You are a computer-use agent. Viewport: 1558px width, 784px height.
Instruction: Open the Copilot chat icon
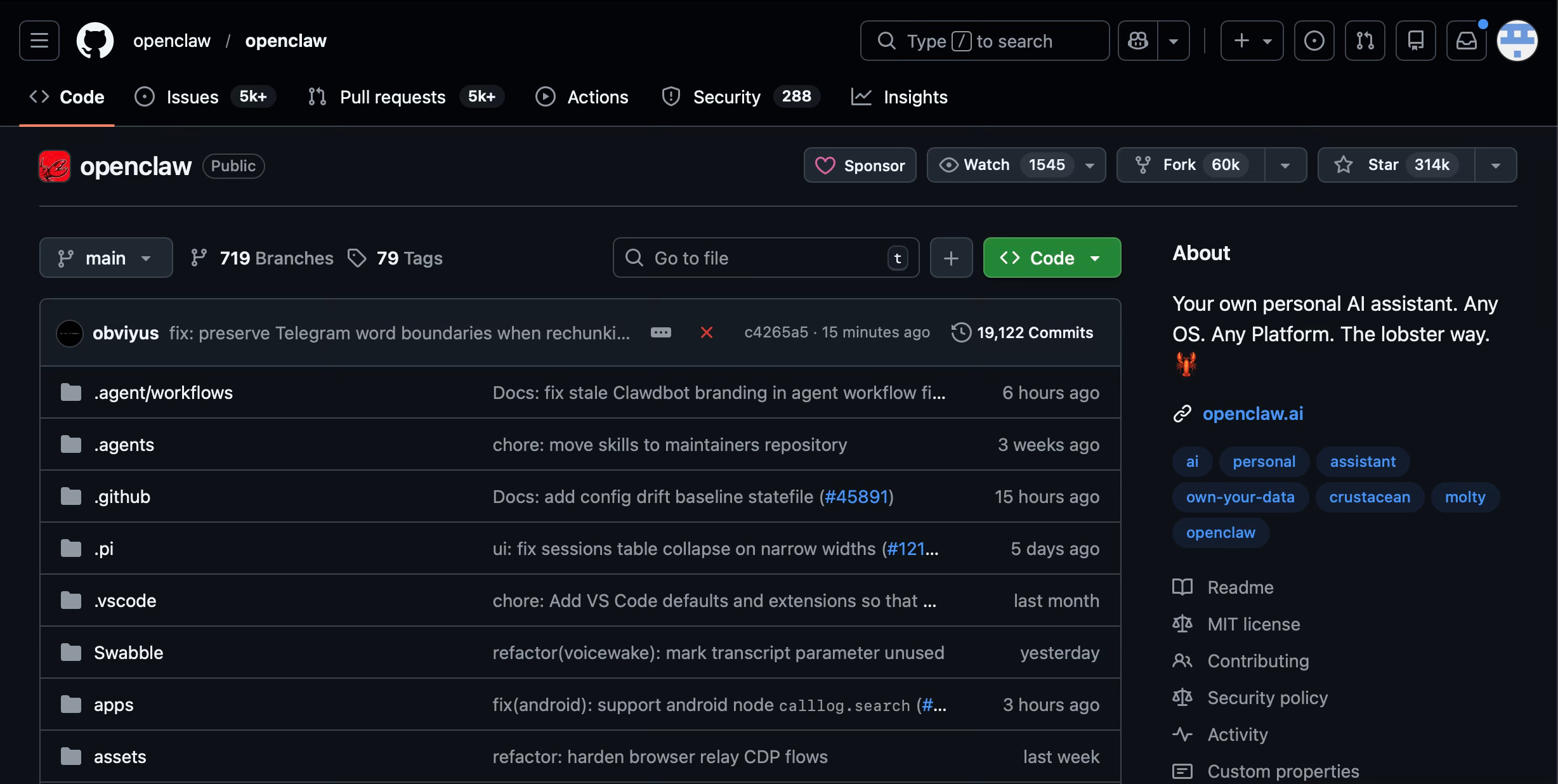coord(1138,41)
